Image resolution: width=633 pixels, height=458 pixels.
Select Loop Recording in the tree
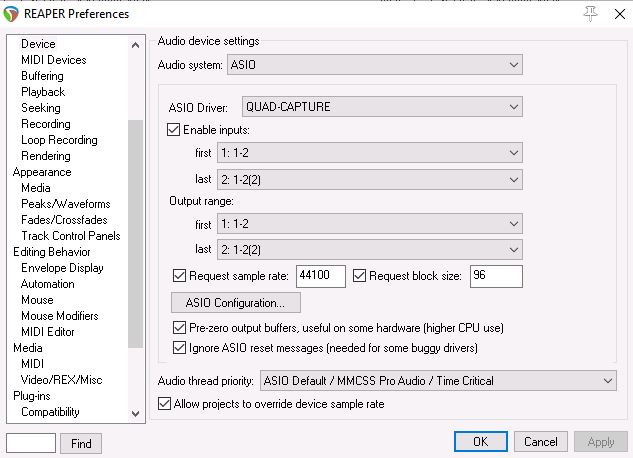(59, 140)
